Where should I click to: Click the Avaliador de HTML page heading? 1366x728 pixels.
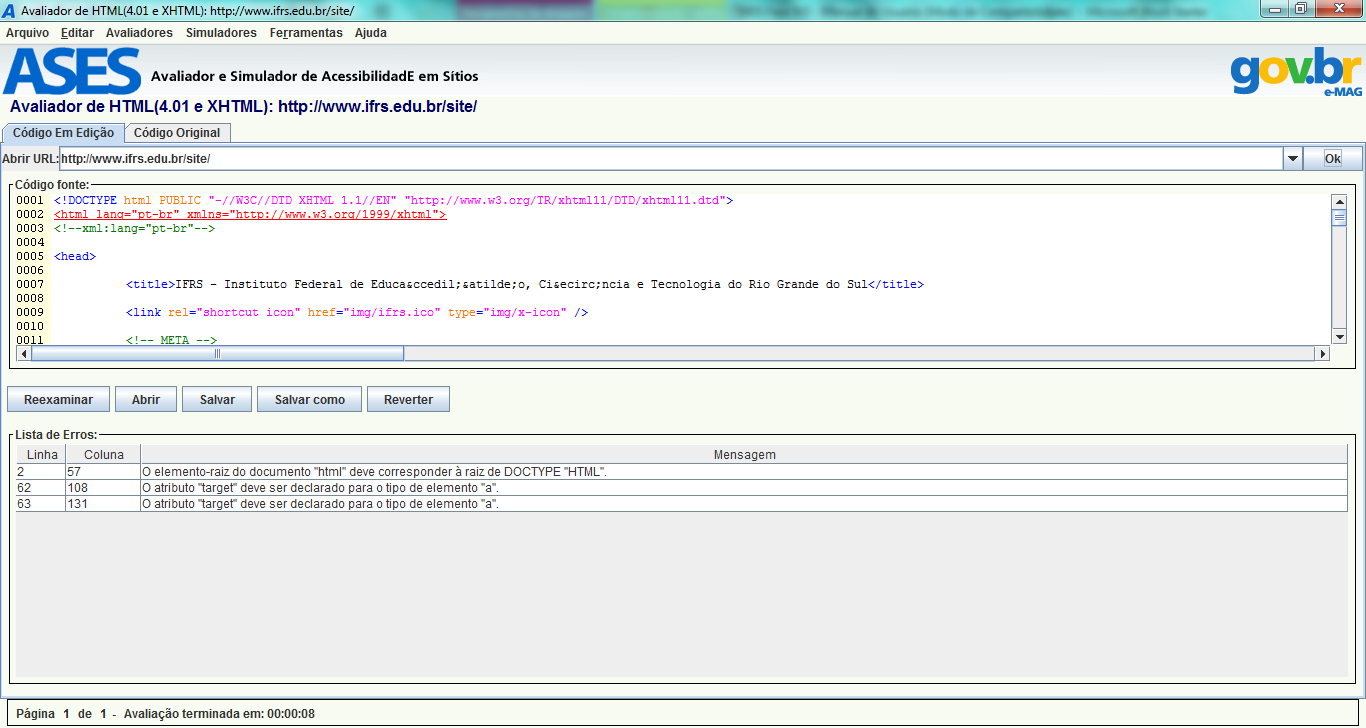243,106
